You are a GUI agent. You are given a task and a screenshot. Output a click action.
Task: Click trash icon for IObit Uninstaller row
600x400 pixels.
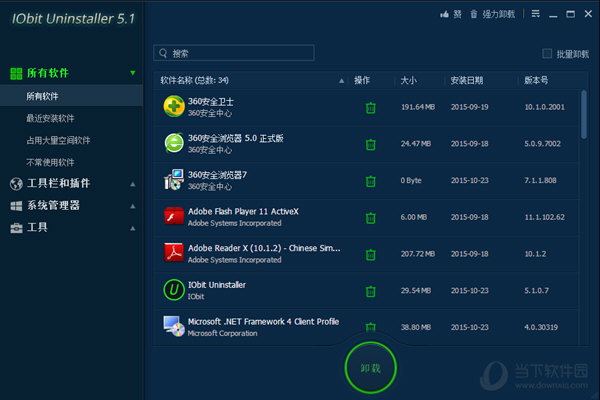click(370, 291)
